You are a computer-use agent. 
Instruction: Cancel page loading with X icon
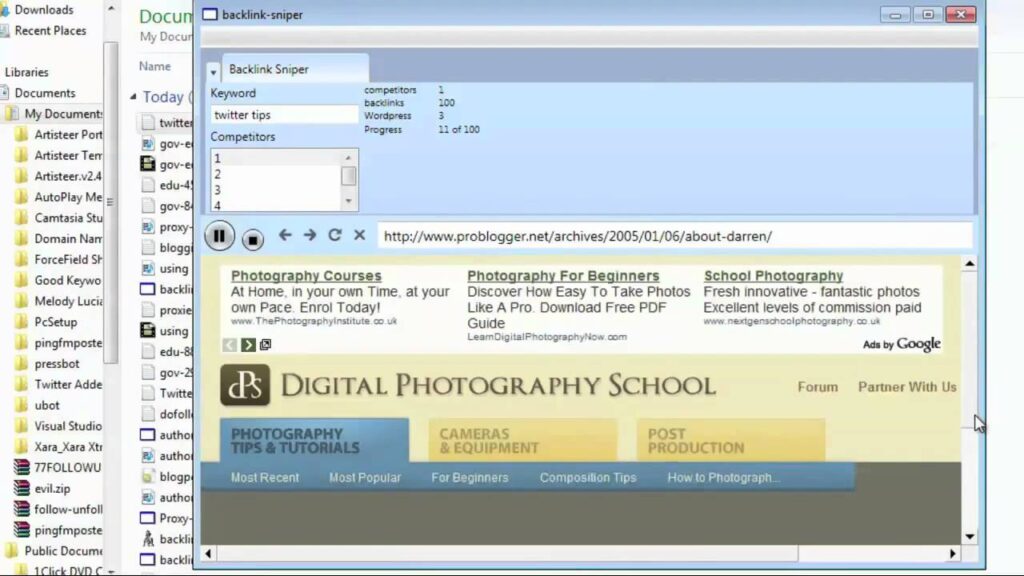(x=359, y=235)
